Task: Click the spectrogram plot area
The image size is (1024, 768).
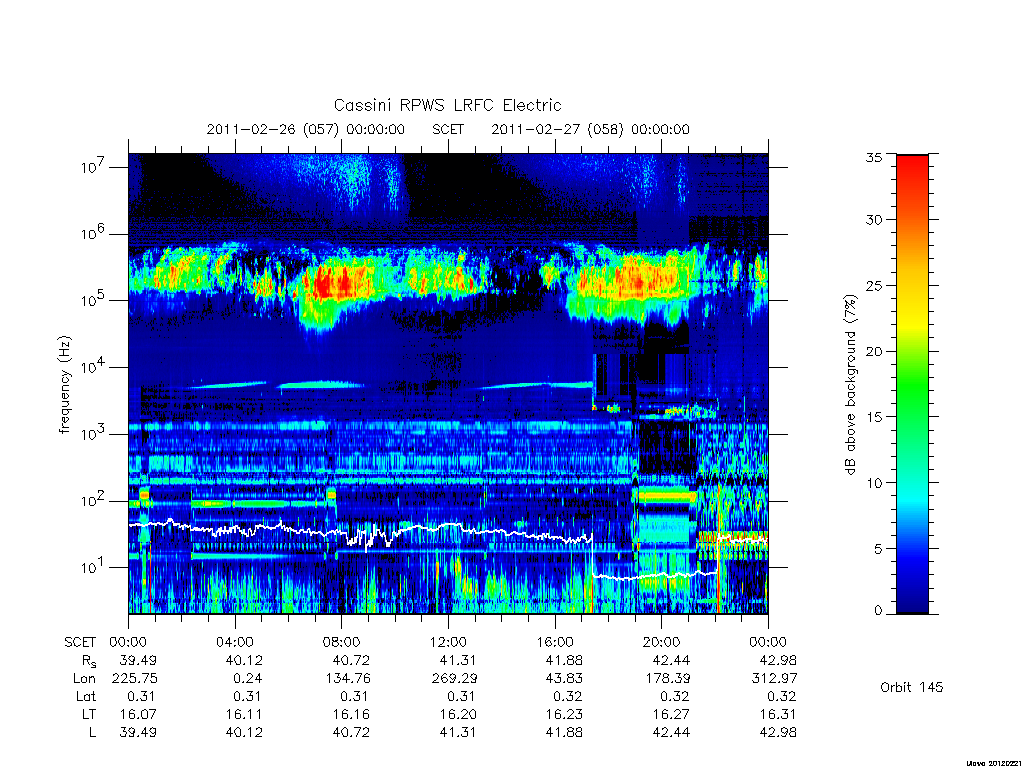Action: point(448,383)
